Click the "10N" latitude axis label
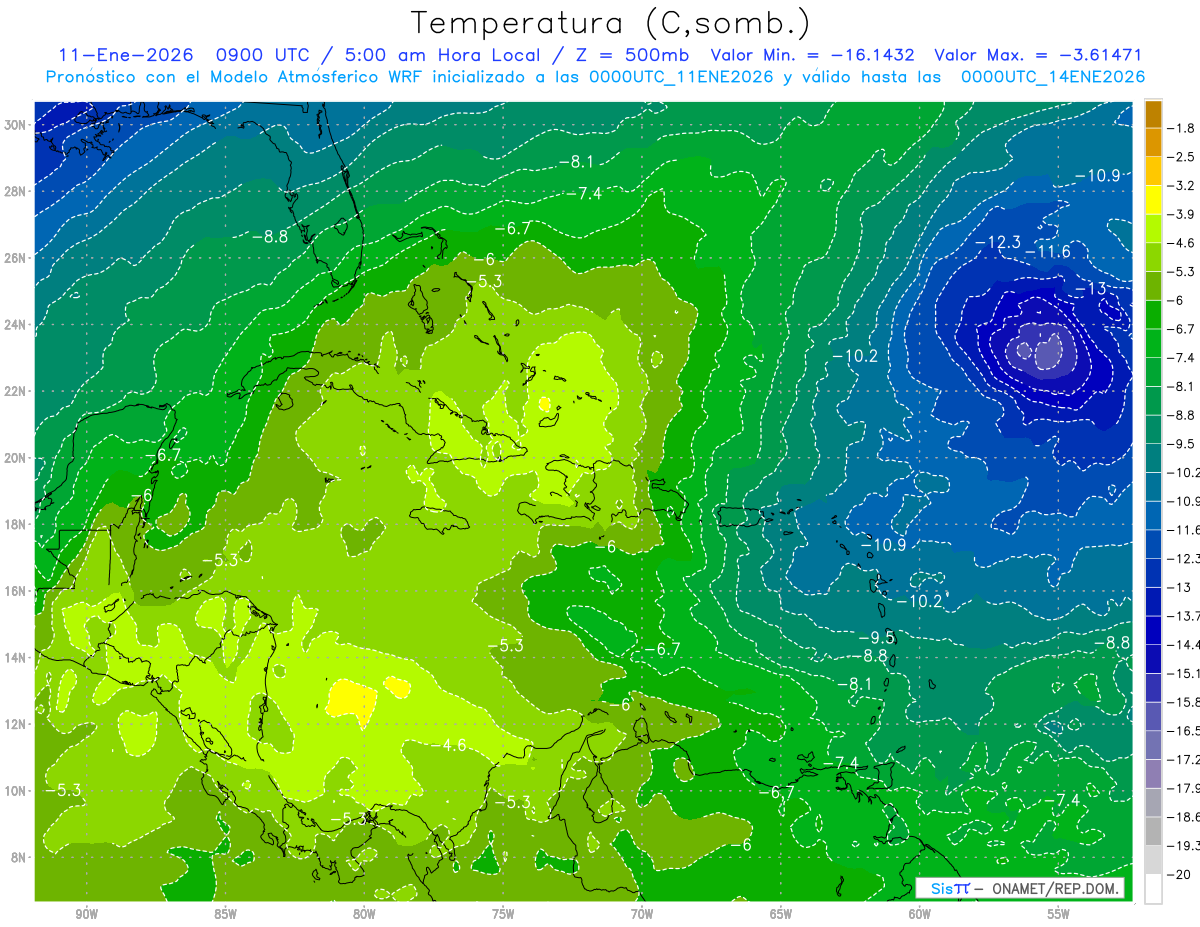Screen dimensions: 1200x927 14,791
